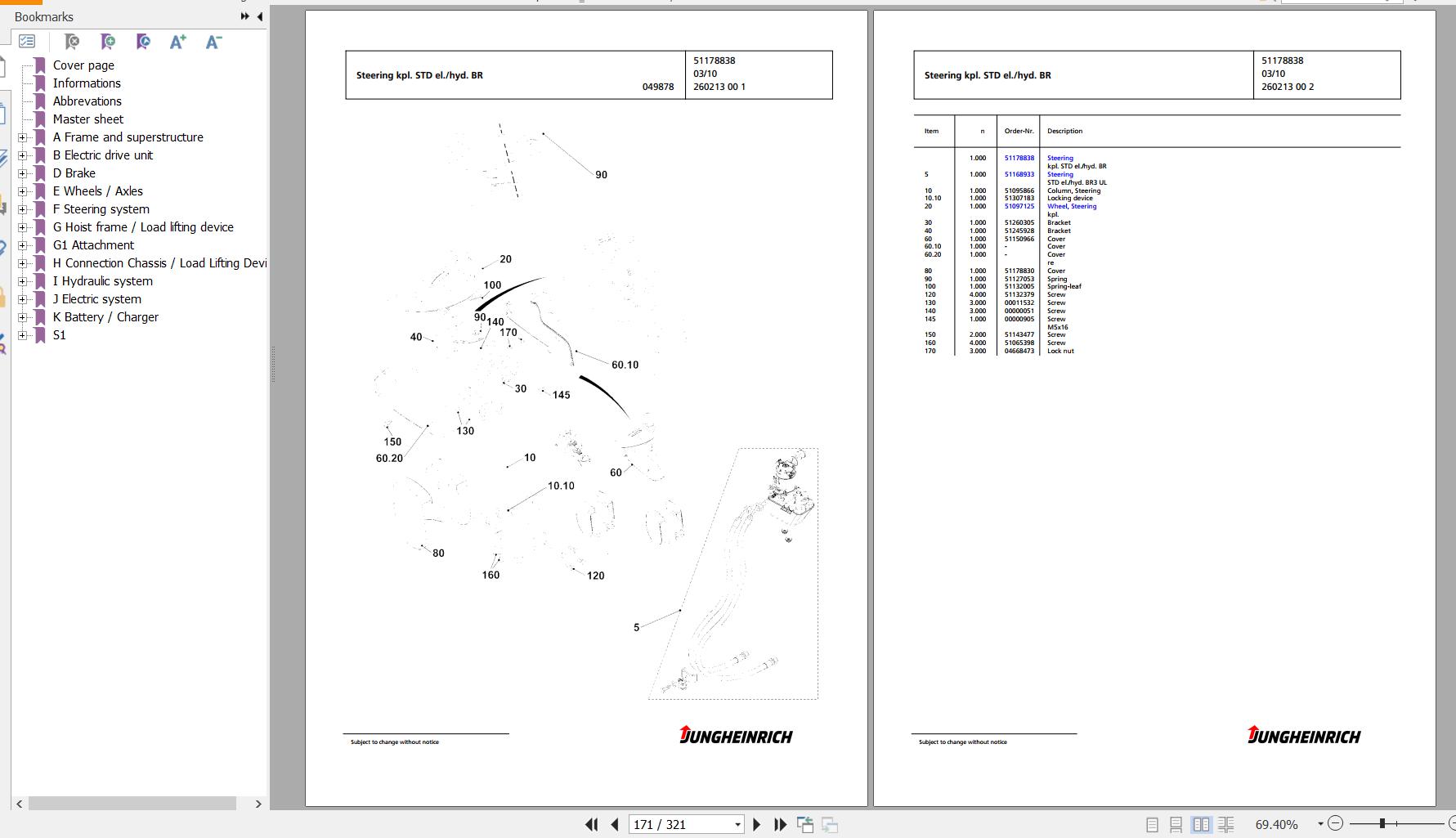Viewport: 1456px width, 838px height.
Task: Click the previous view icon
Action: coord(805,824)
